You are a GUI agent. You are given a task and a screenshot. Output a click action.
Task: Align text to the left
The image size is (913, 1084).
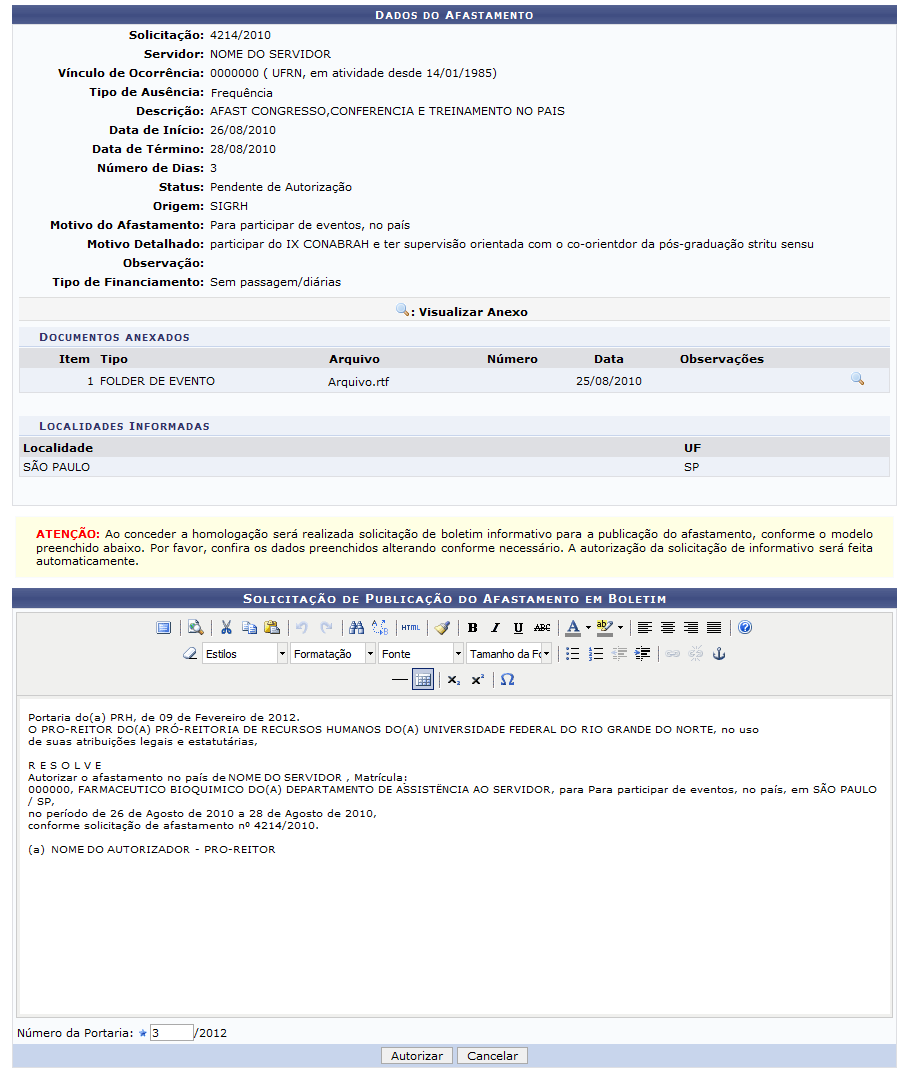(x=645, y=628)
